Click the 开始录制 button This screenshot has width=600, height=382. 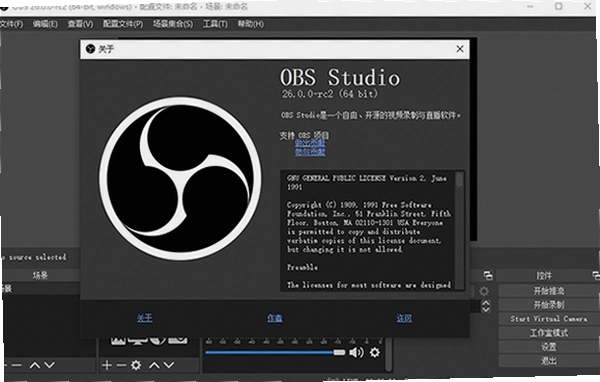coord(549,305)
